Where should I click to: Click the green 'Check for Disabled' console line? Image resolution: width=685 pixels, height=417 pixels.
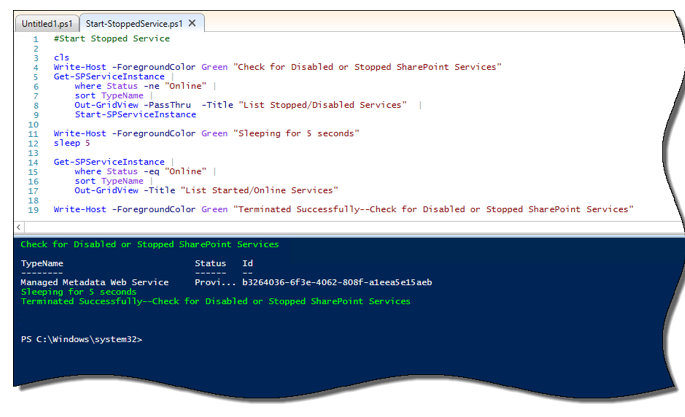(x=149, y=245)
